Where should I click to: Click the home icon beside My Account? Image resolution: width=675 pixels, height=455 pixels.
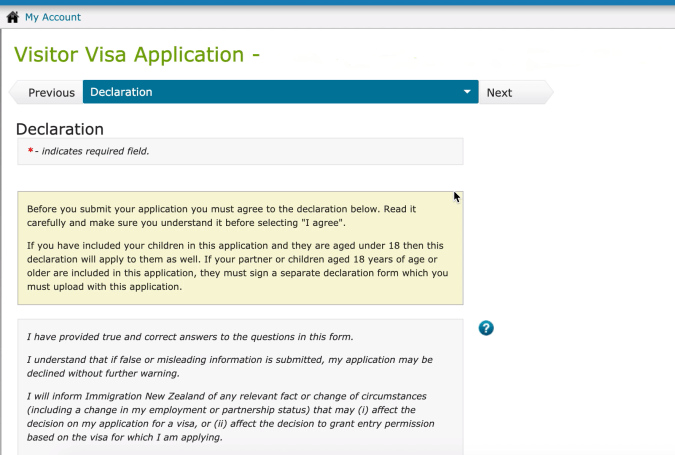click(x=13, y=17)
